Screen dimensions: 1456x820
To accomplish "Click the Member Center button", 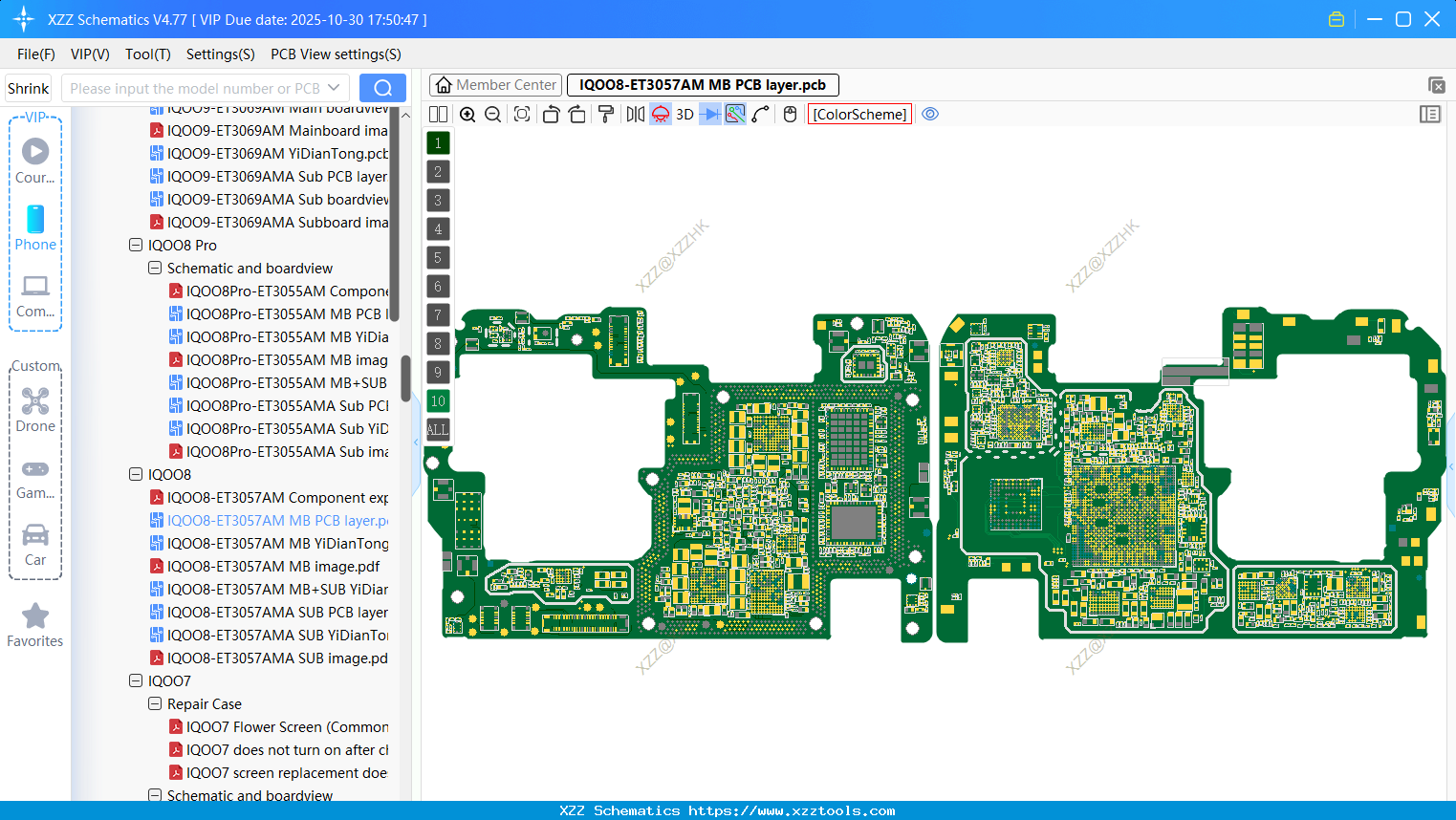I will point(494,84).
